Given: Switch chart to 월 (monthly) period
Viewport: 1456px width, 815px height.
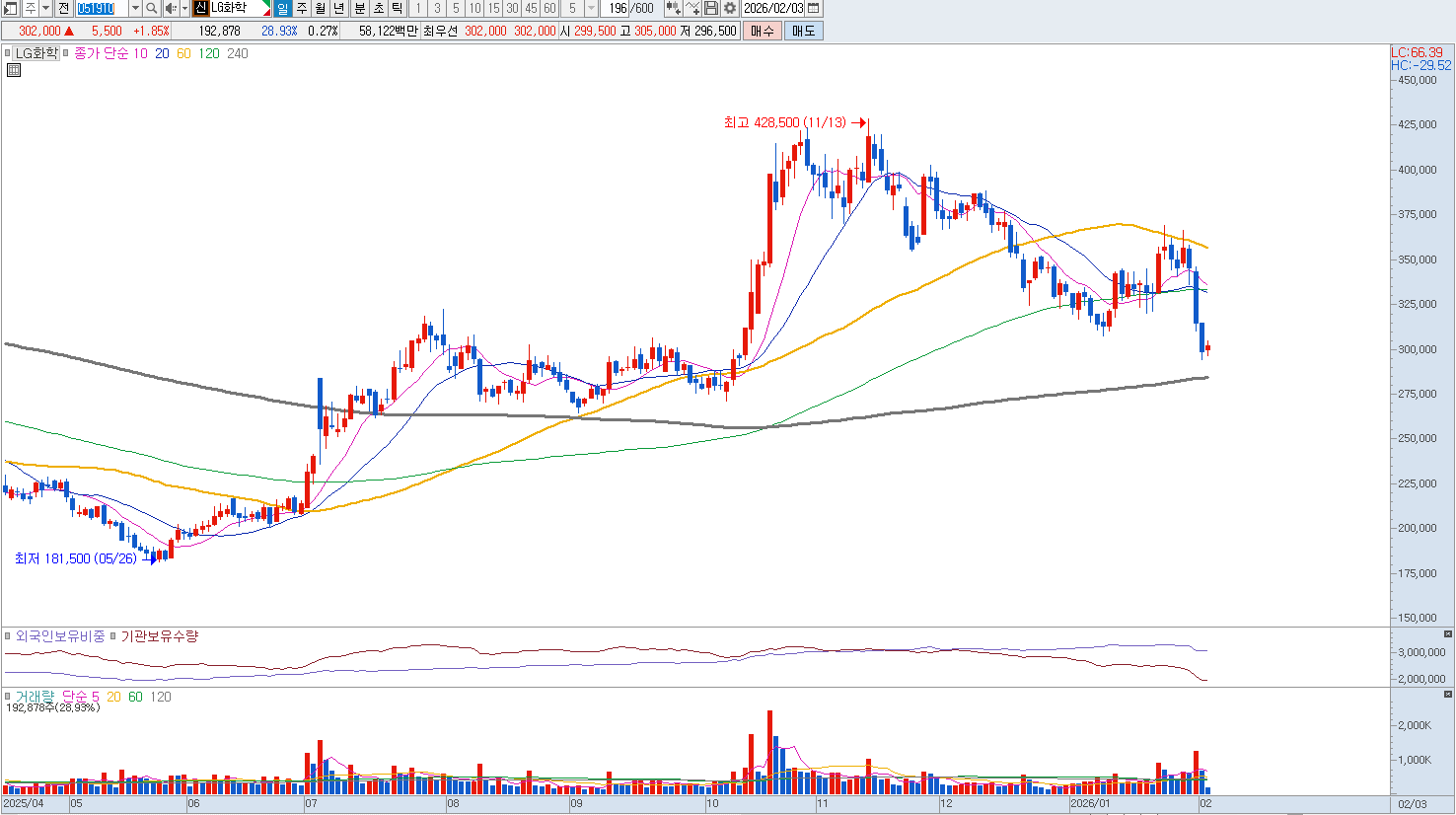Looking at the screenshot, I should pos(321,8).
